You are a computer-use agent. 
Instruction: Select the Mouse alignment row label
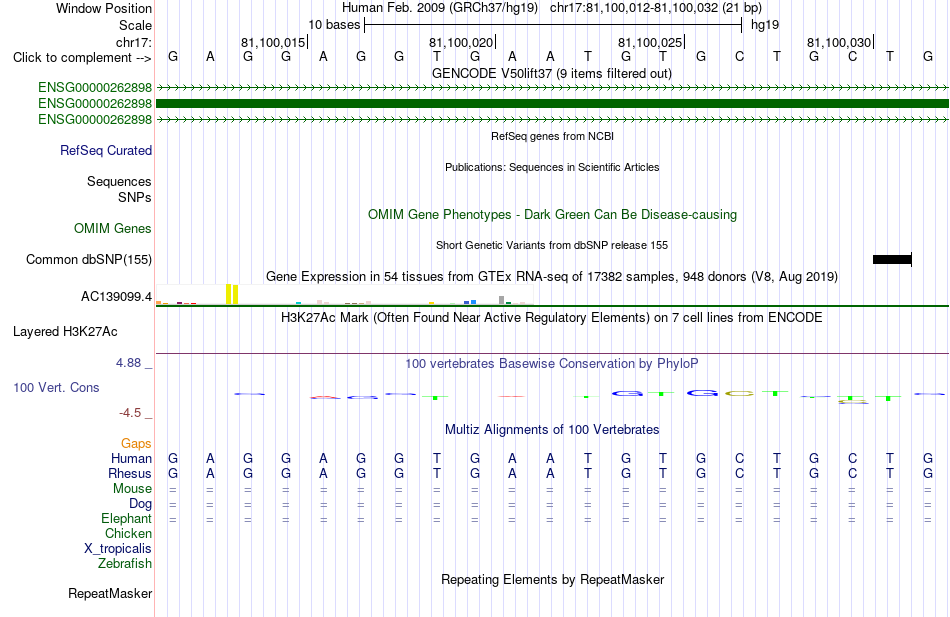(132, 489)
